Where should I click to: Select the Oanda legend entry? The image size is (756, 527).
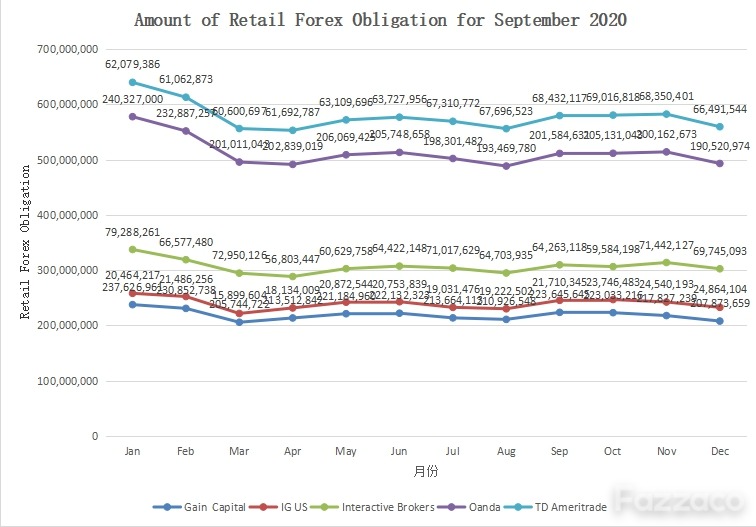coord(469,507)
